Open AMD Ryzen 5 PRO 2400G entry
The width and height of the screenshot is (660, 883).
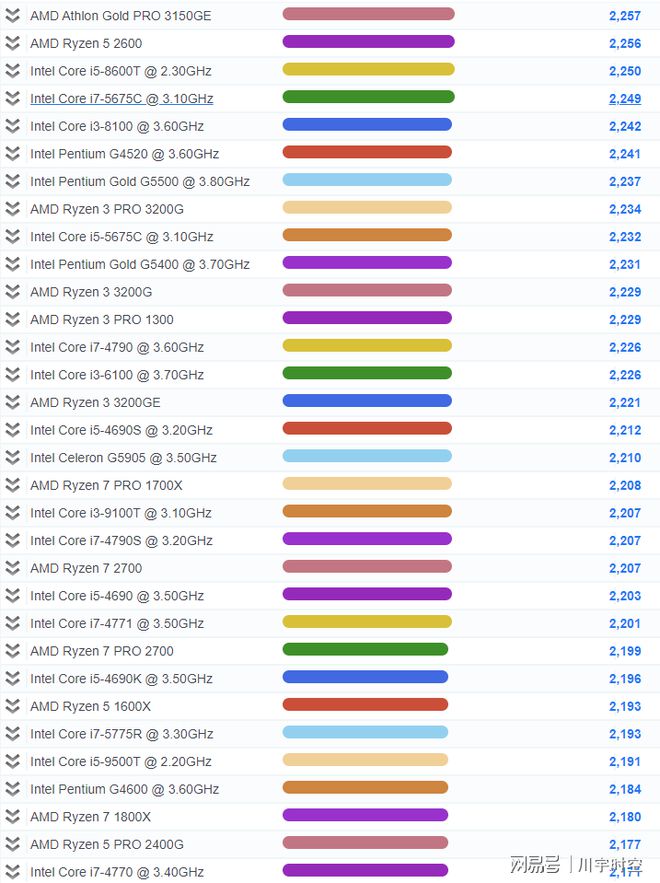point(106,844)
